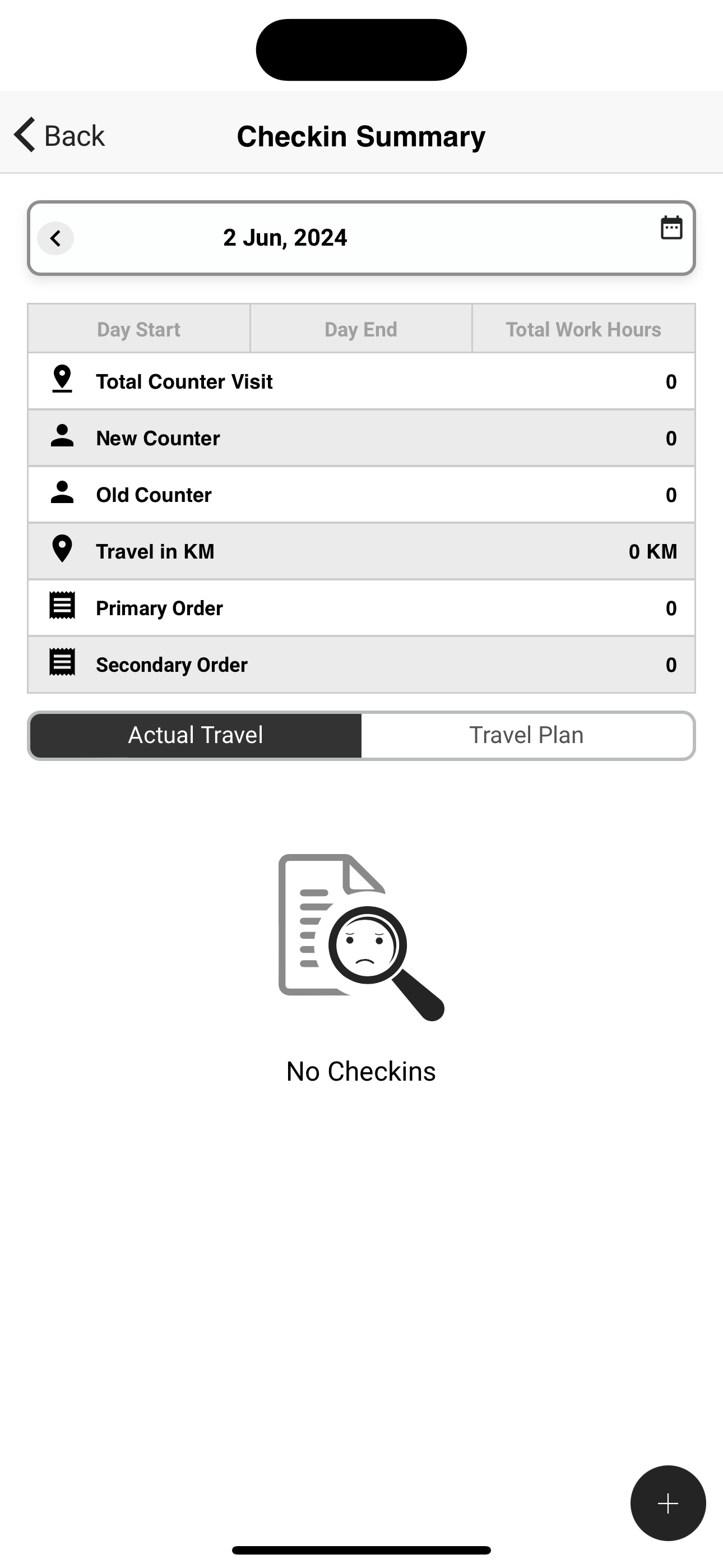This screenshot has height=1568, width=723.
Task: Go to previous date with left chevron
Action: point(55,238)
